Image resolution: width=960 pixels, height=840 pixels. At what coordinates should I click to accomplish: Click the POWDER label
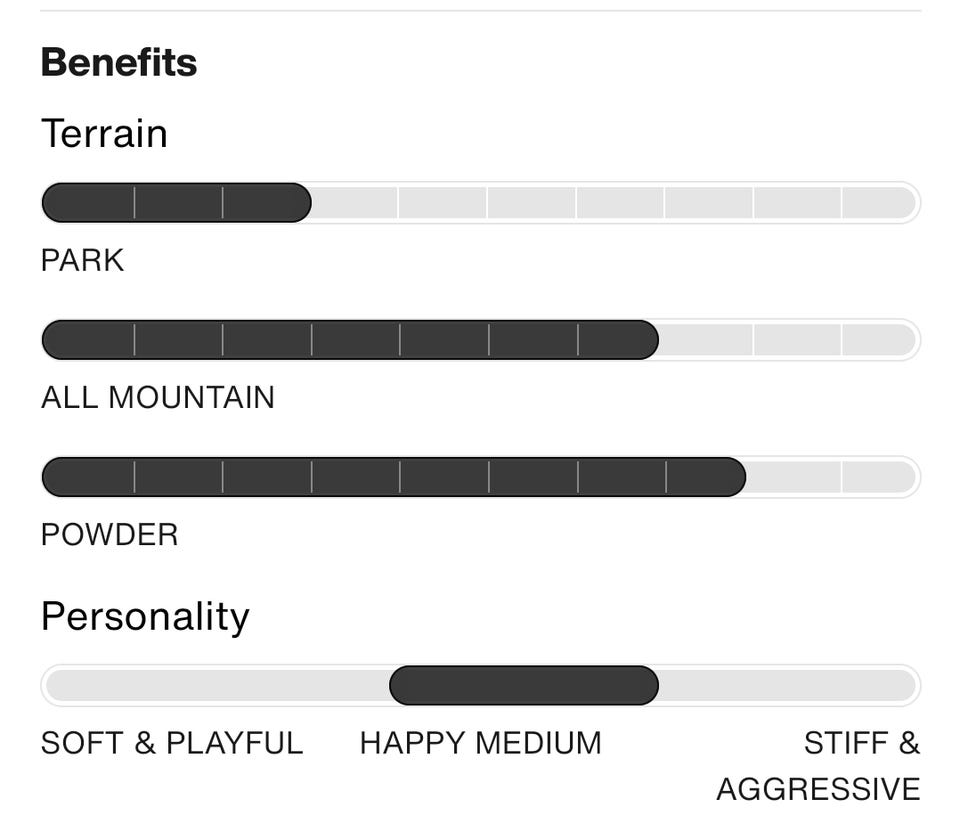coord(110,534)
